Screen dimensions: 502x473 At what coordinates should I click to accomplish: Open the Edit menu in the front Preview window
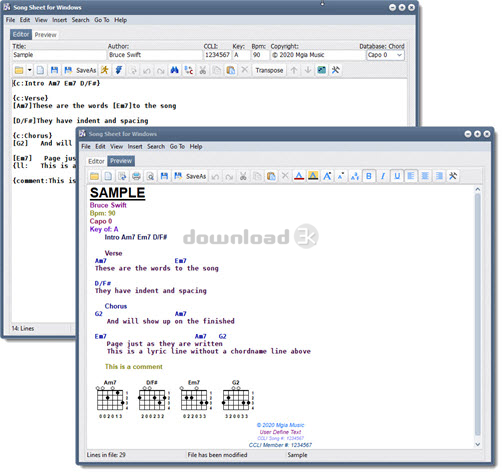coord(100,147)
